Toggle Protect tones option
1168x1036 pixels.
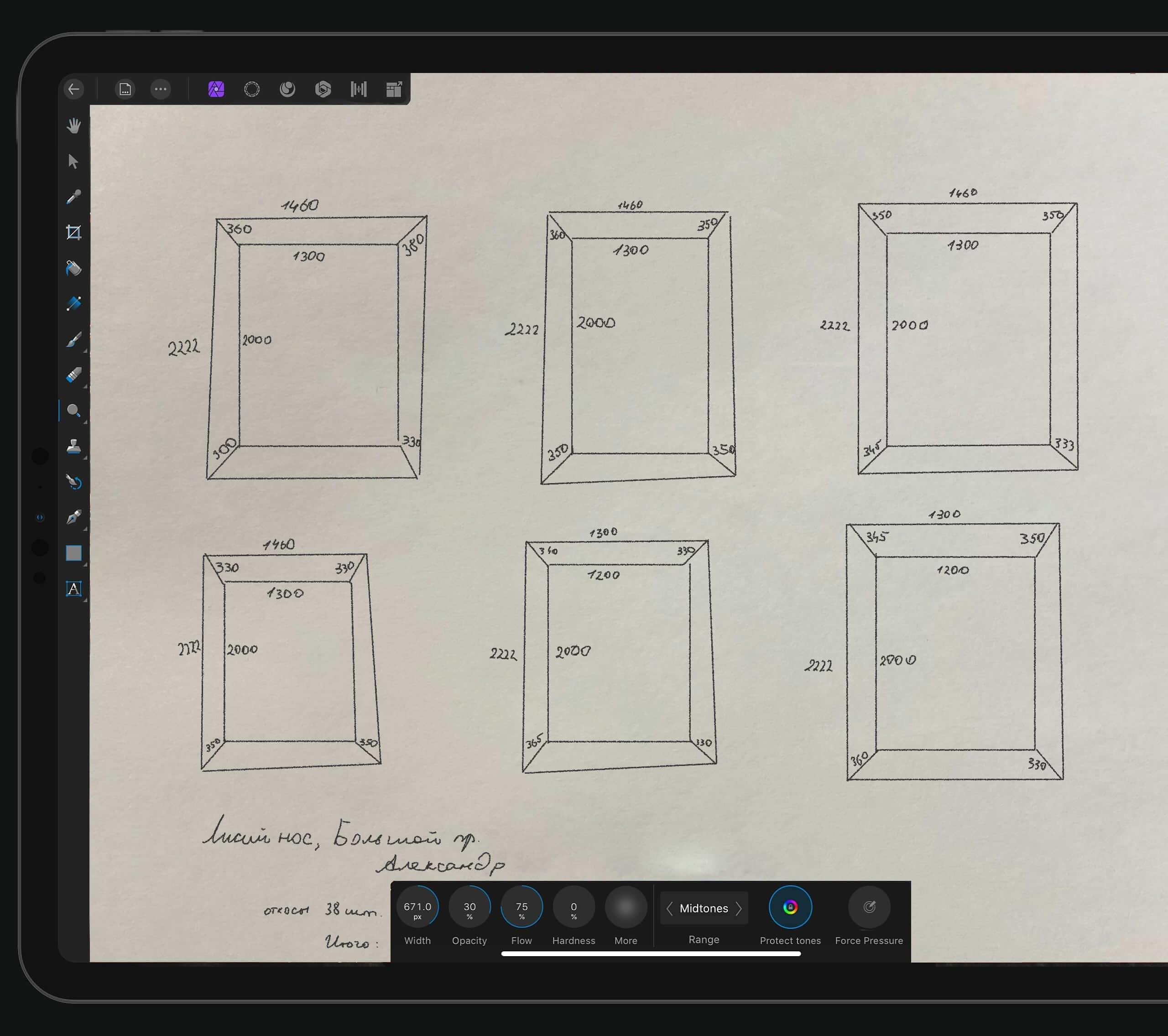tap(790, 907)
